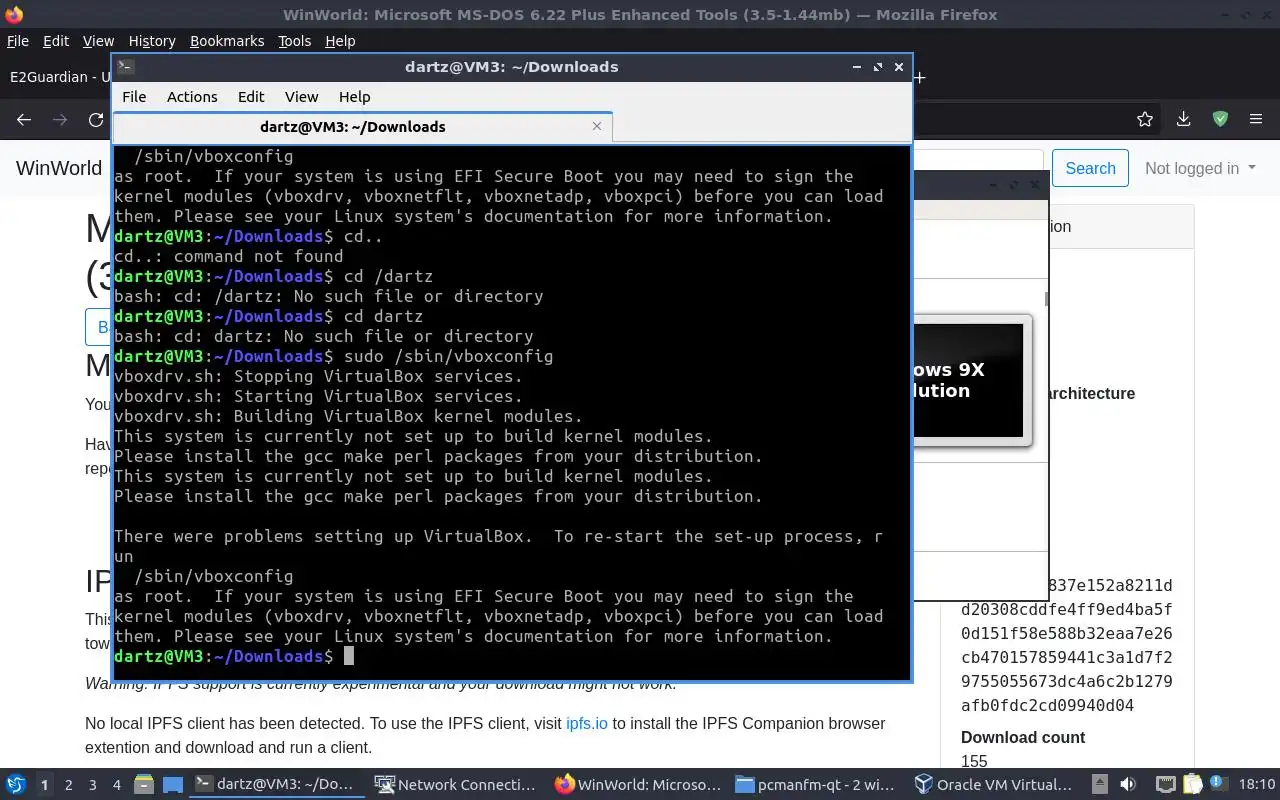The image size is (1280, 800).
Task: Click 'sudo /sbin/vboxconfig' command text
Action: (x=448, y=356)
